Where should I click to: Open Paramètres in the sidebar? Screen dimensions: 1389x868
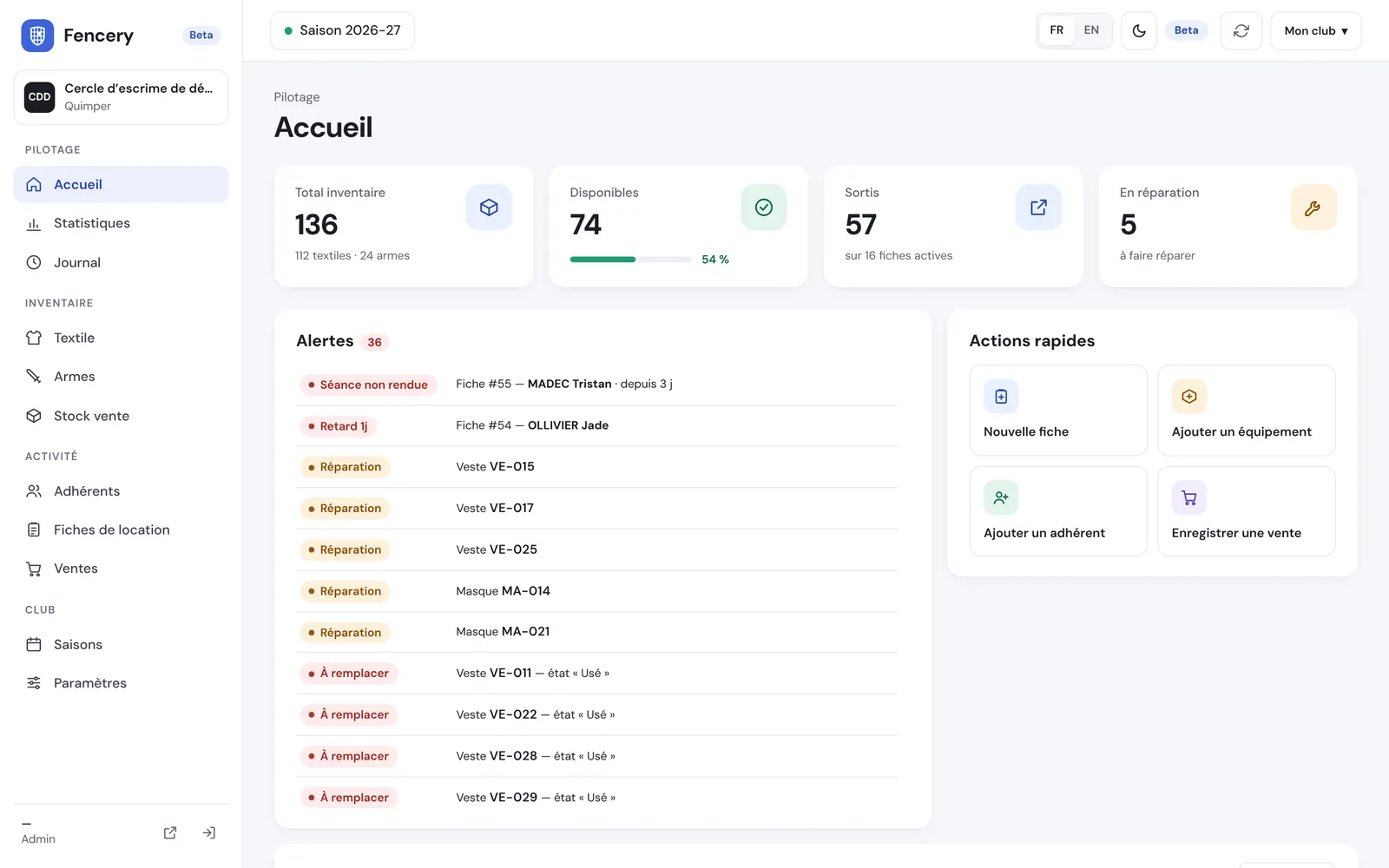coord(121,683)
